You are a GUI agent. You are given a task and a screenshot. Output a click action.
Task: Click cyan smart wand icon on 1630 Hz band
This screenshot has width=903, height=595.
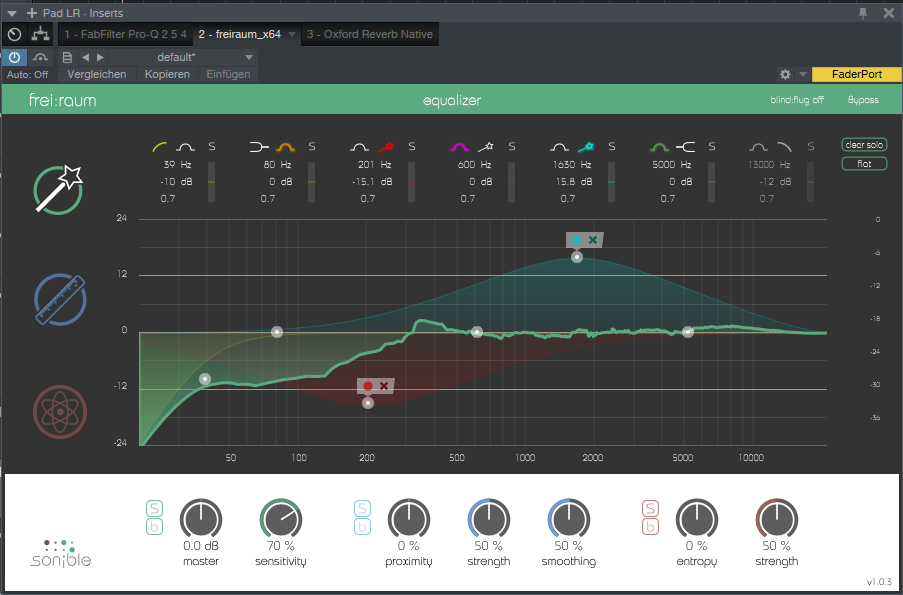[586, 147]
